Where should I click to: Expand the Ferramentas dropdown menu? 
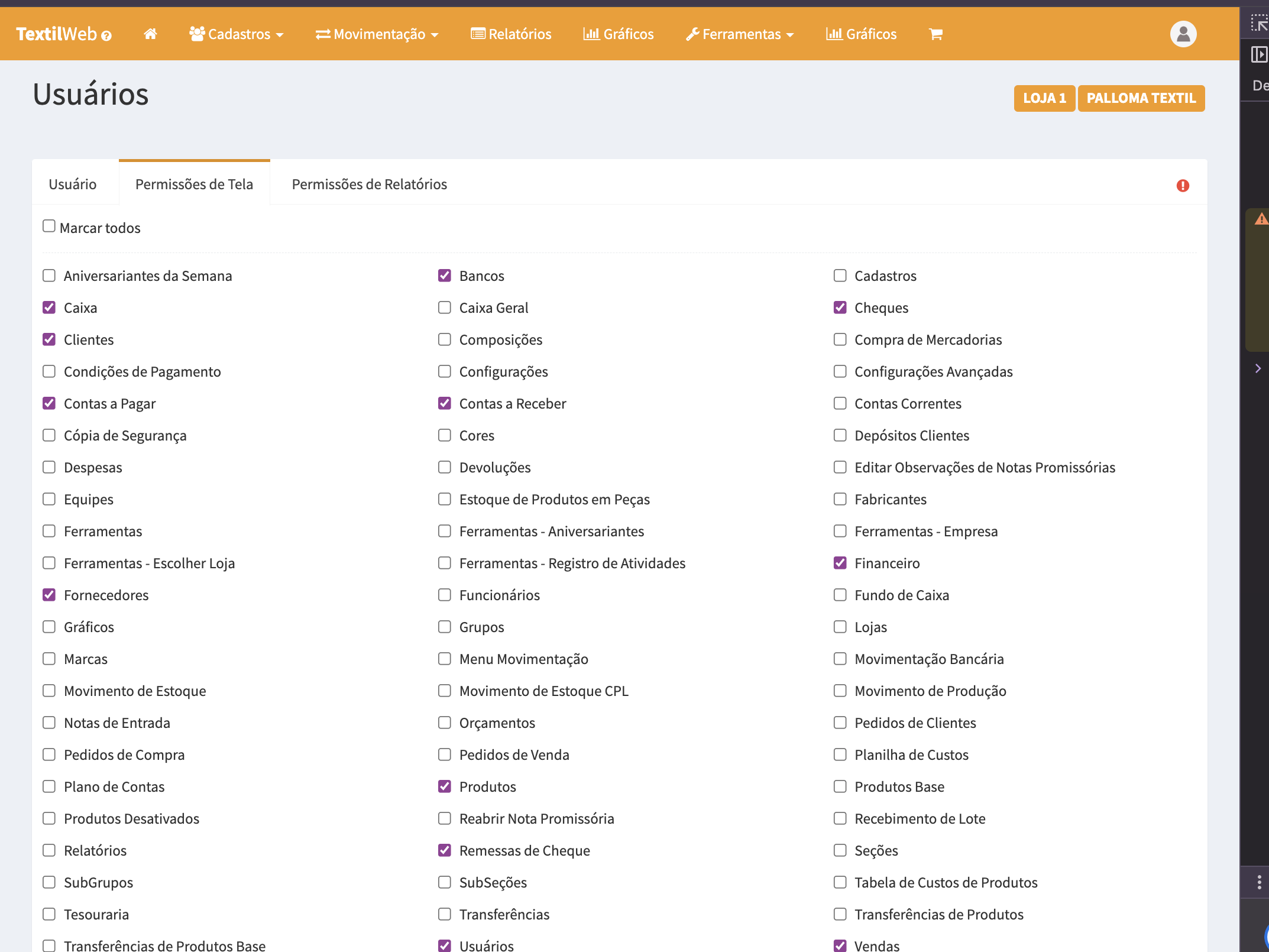pos(740,34)
